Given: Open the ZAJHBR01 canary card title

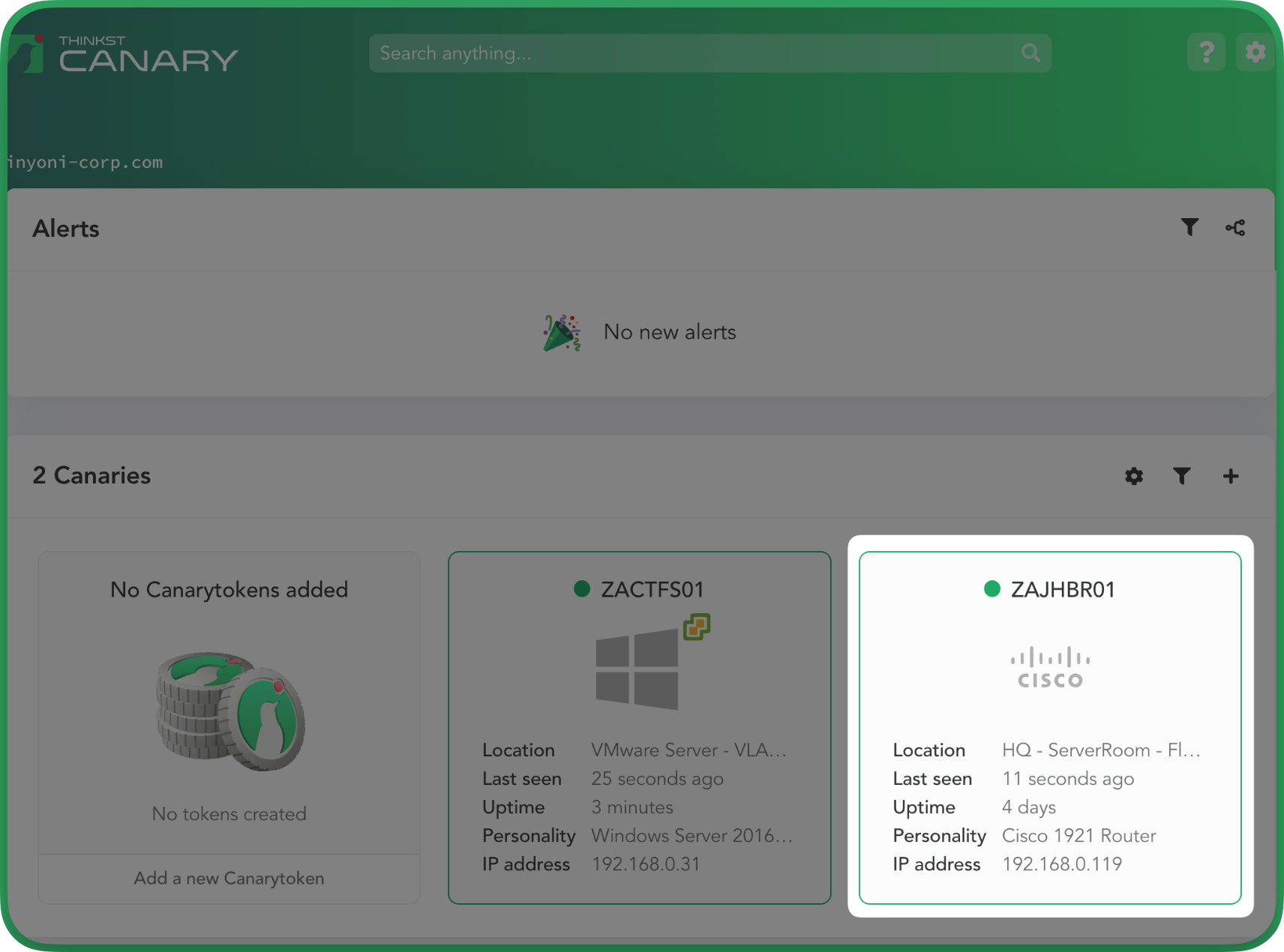Looking at the screenshot, I should 1063,589.
